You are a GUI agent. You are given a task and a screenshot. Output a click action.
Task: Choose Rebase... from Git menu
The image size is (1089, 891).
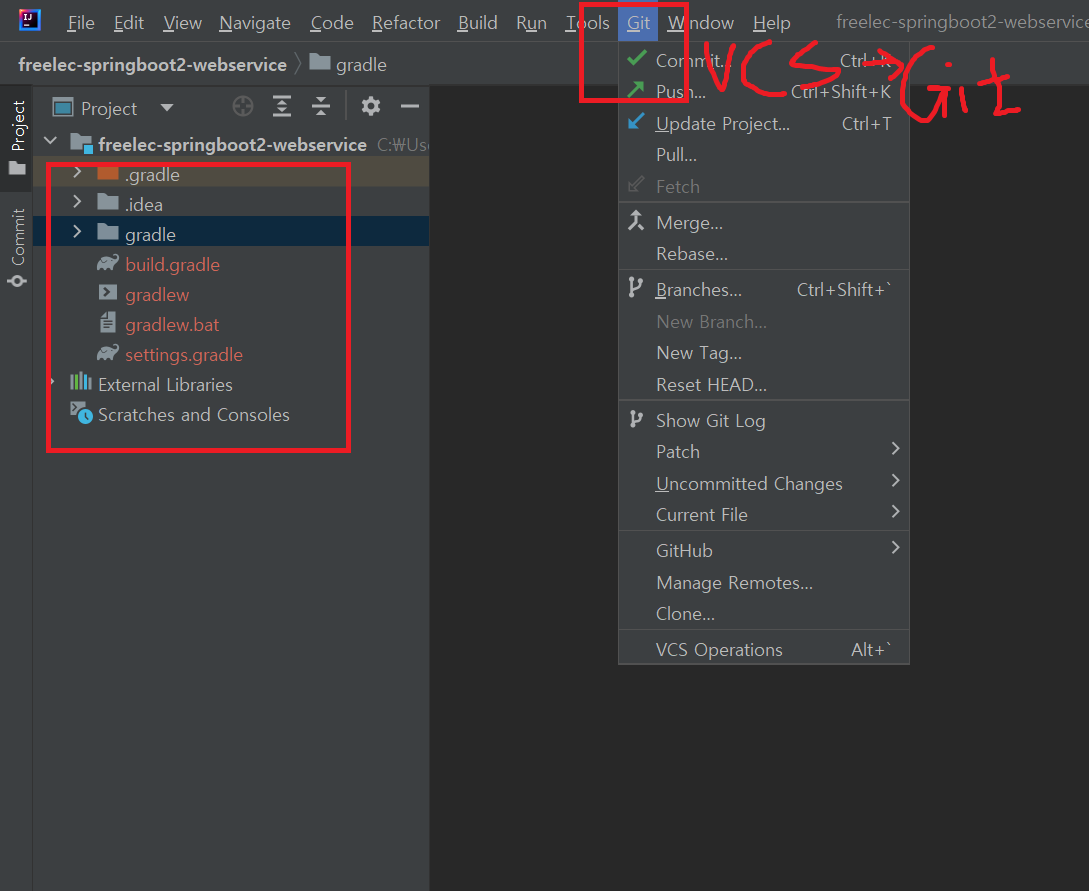click(x=763, y=254)
